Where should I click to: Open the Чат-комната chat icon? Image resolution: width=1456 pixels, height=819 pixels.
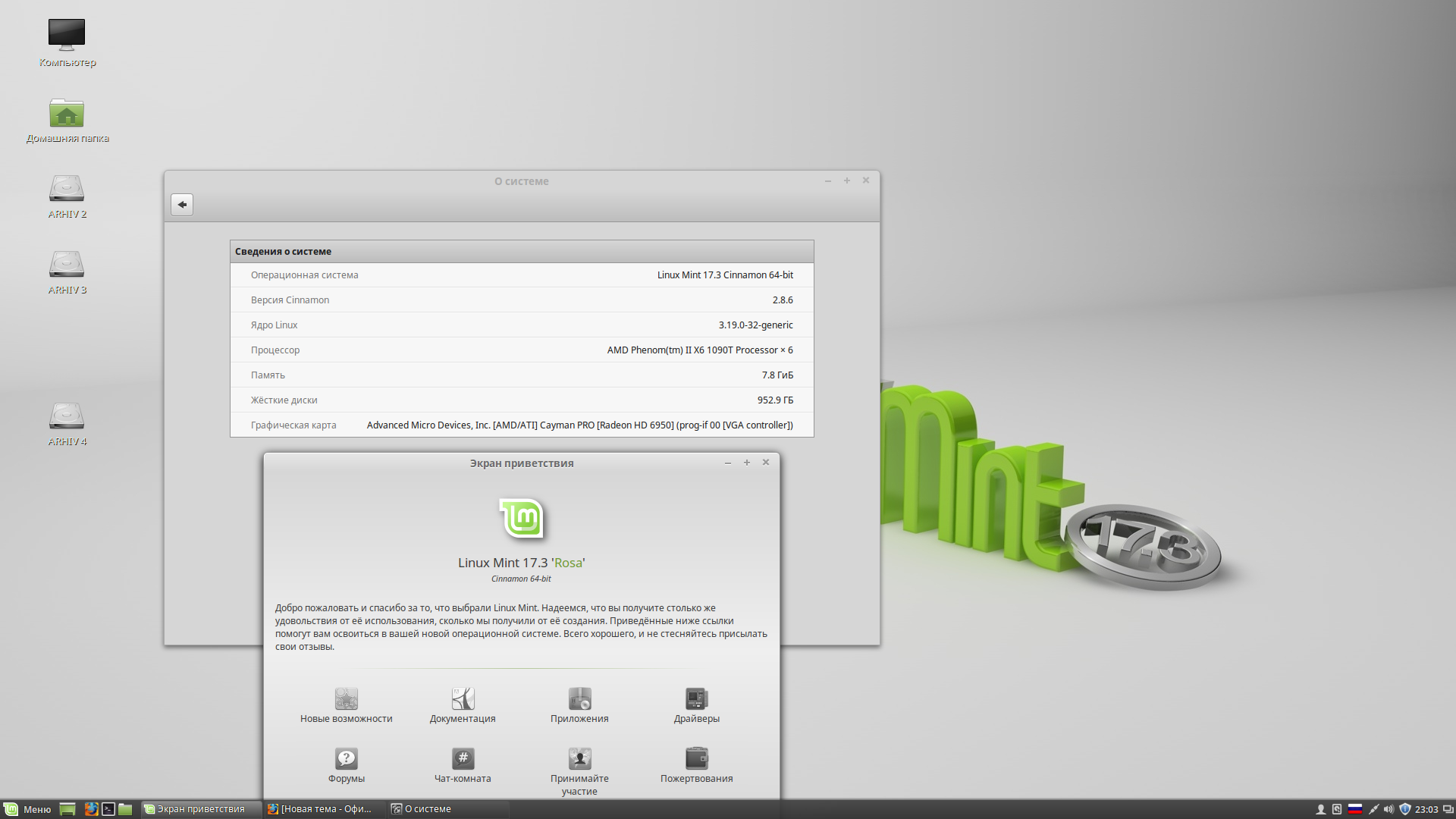point(463,758)
